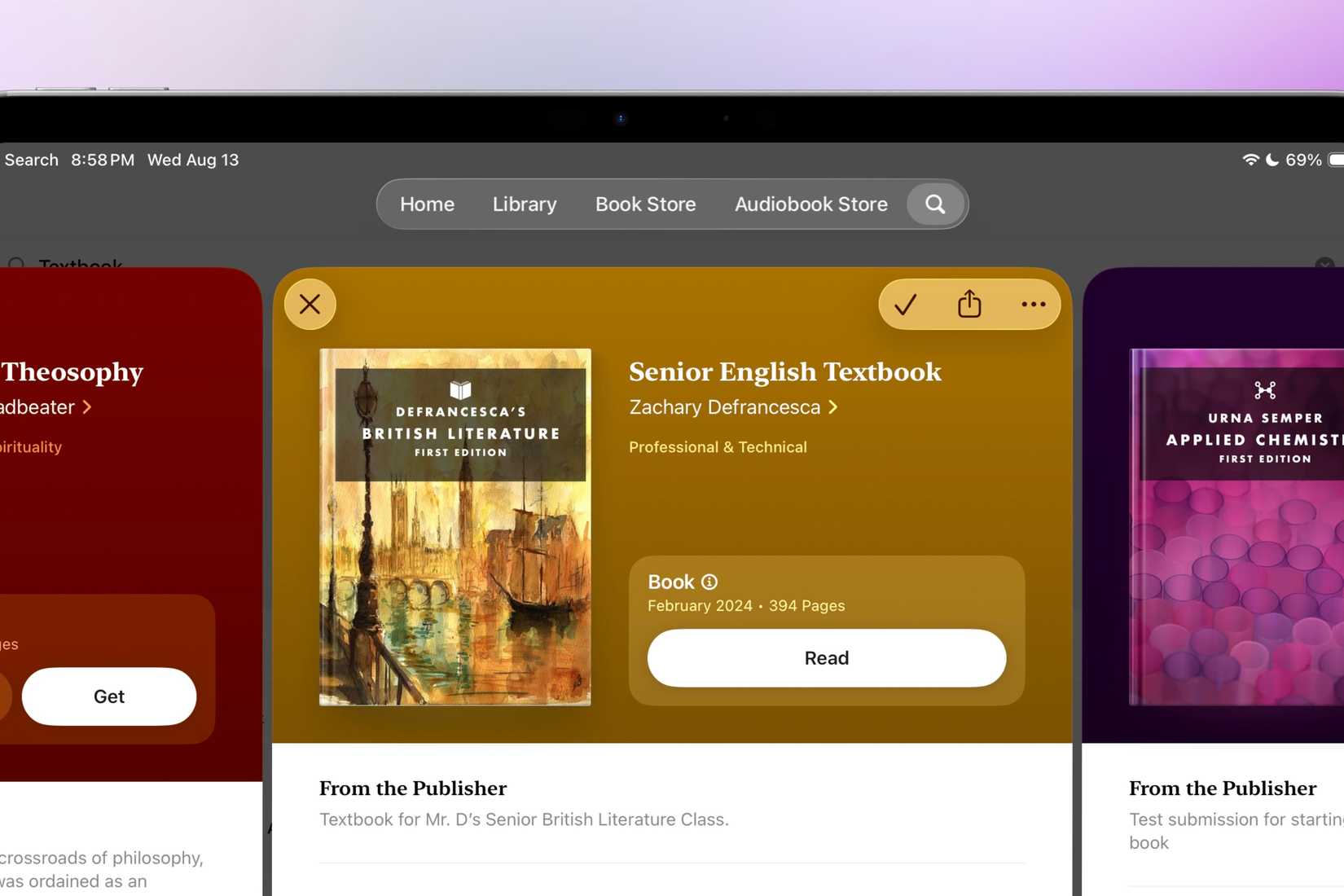Tap Read to open the textbook
This screenshot has height=896, width=1344.
point(826,658)
